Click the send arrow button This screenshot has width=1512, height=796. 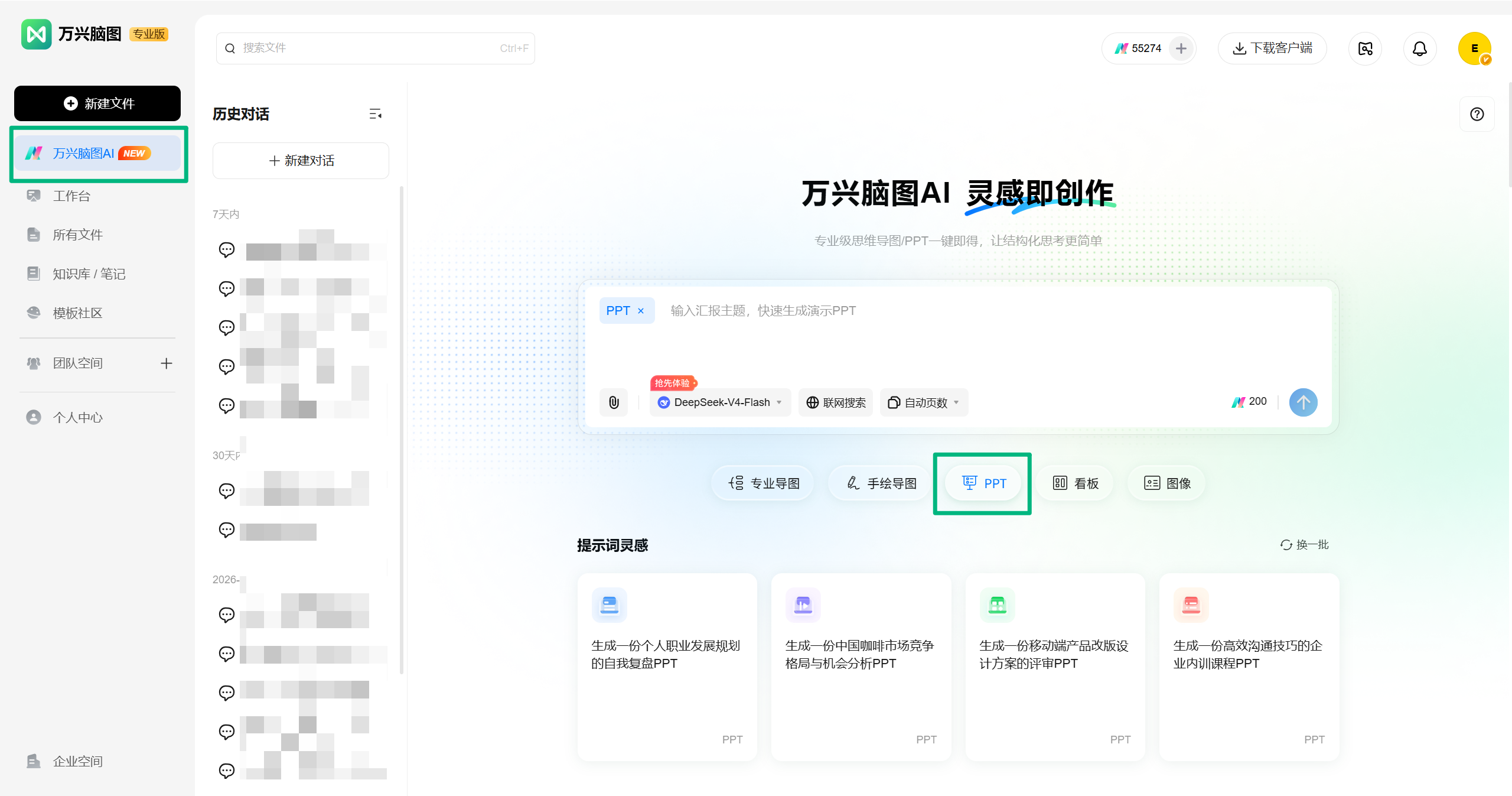tap(1304, 402)
